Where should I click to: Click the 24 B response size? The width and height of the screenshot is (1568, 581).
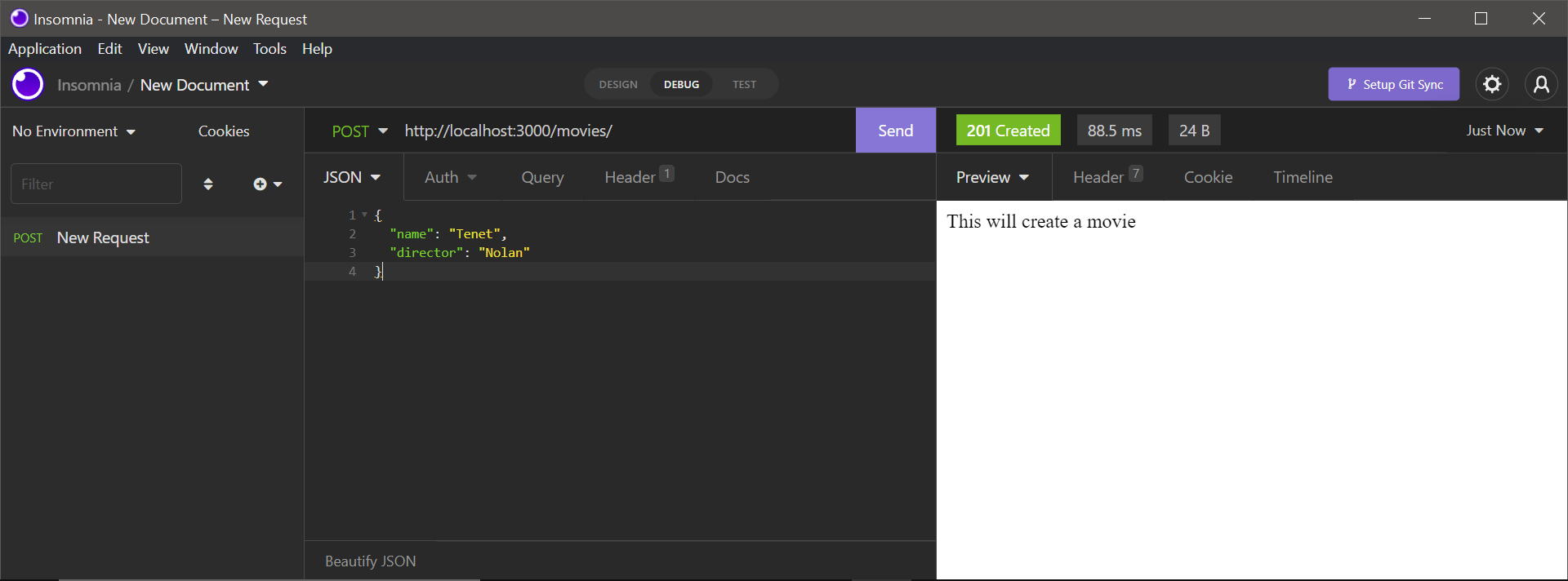point(1194,130)
